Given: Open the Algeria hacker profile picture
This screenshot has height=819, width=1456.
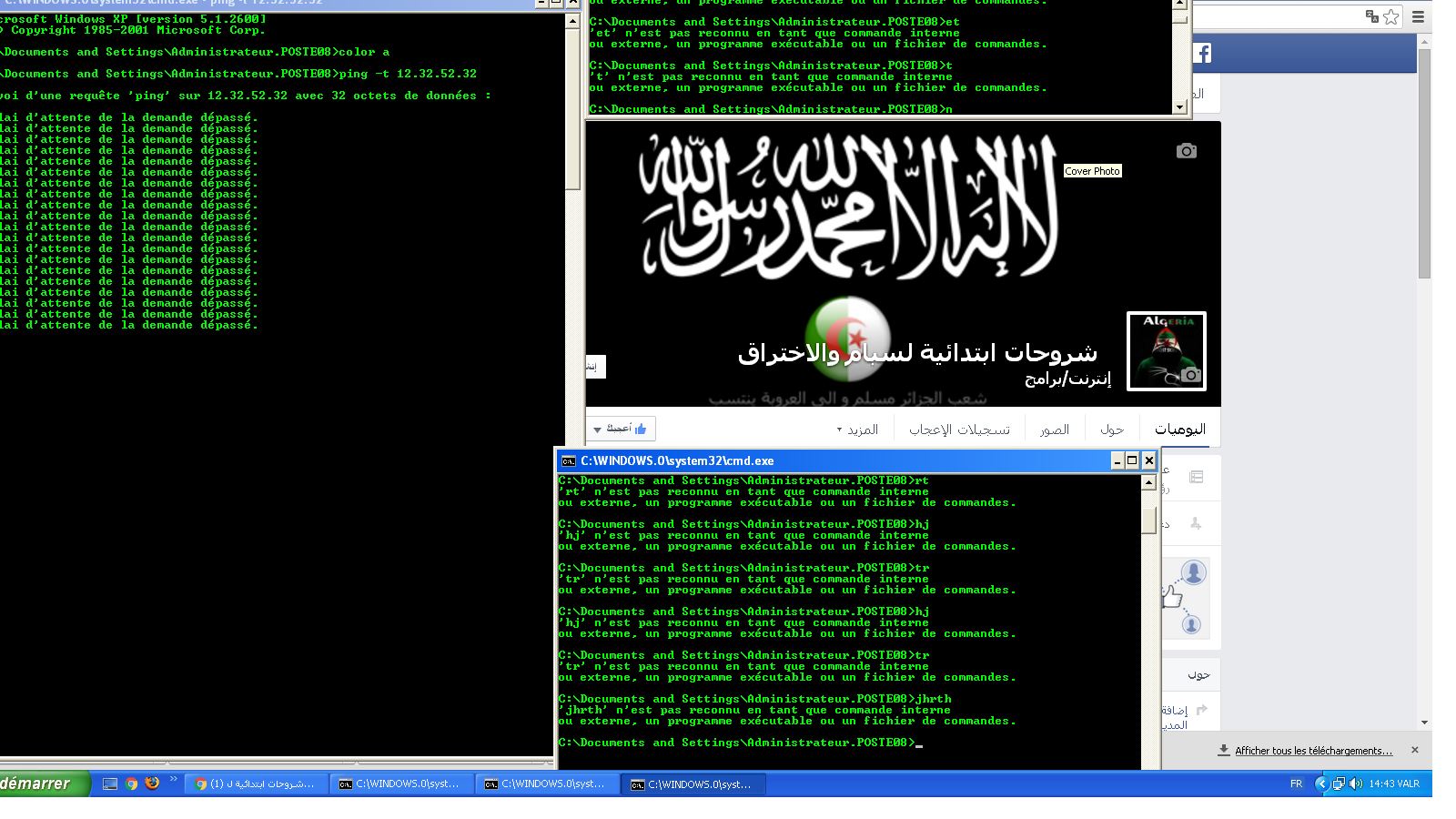Looking at the screenshot, I should coord(1167,351).
